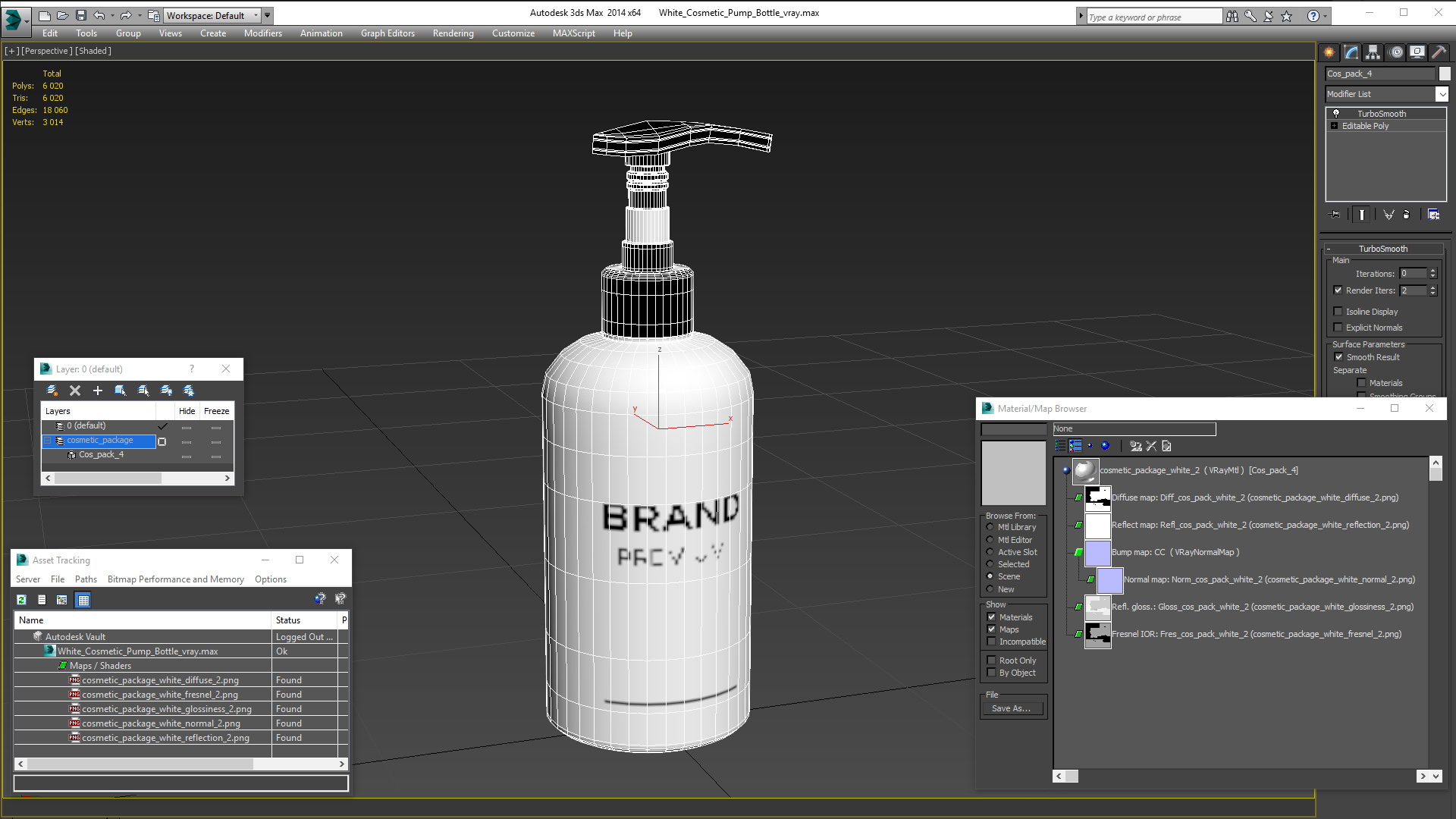Enable Explicit Normals checkbox
This screenshot has height=819, width=1456.
click(1338, 327)
